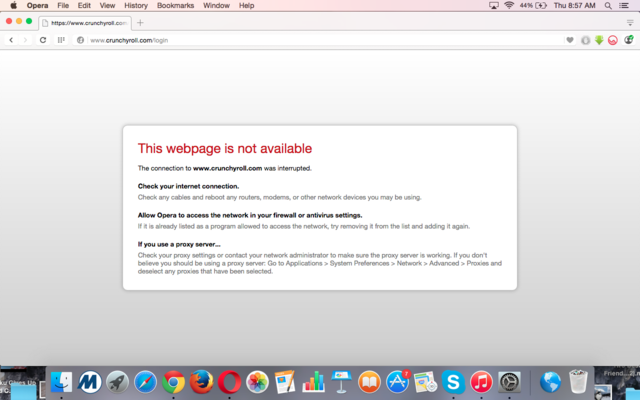Toggle the Wi-Fi status menu
Screen dimensions: 640x400
click(508, 6)
